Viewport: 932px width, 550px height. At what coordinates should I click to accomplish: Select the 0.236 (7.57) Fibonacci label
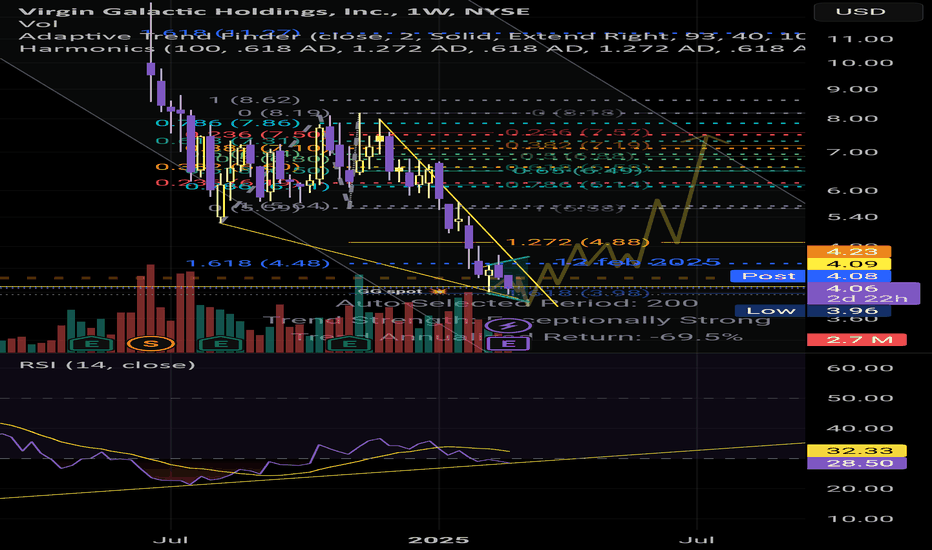[578, 133]
